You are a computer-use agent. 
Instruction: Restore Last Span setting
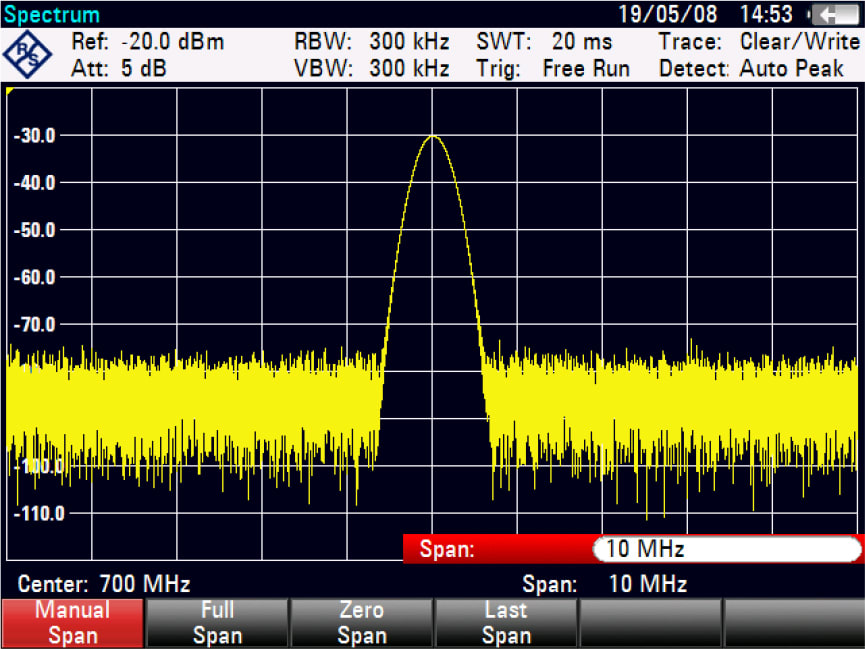[x=505, y=621]
